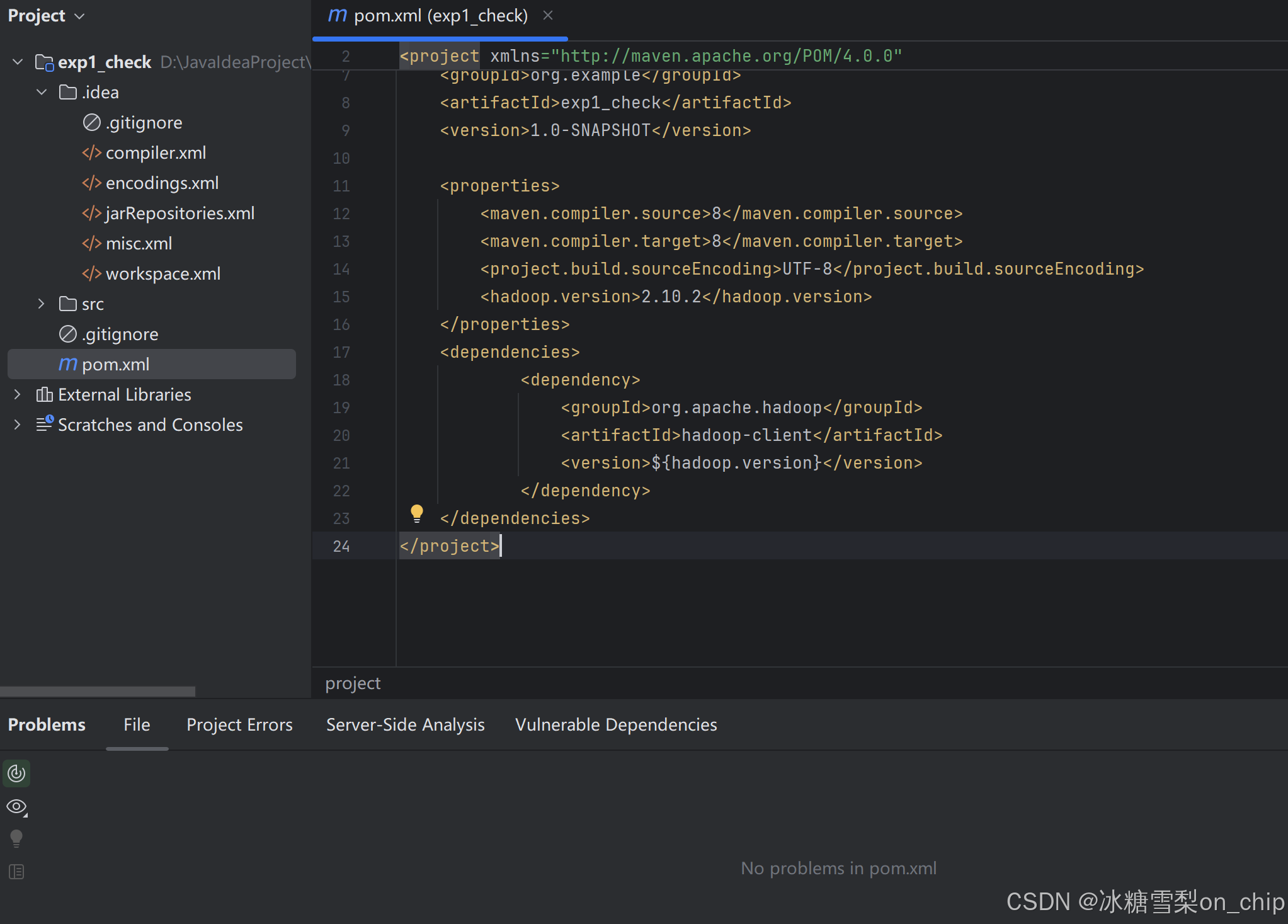Image resolution: width=1288 pixels, height=924 pixels.
Task: Collapse the exp1_check project node
Action: pyautogui.click(x=16, y=62)
